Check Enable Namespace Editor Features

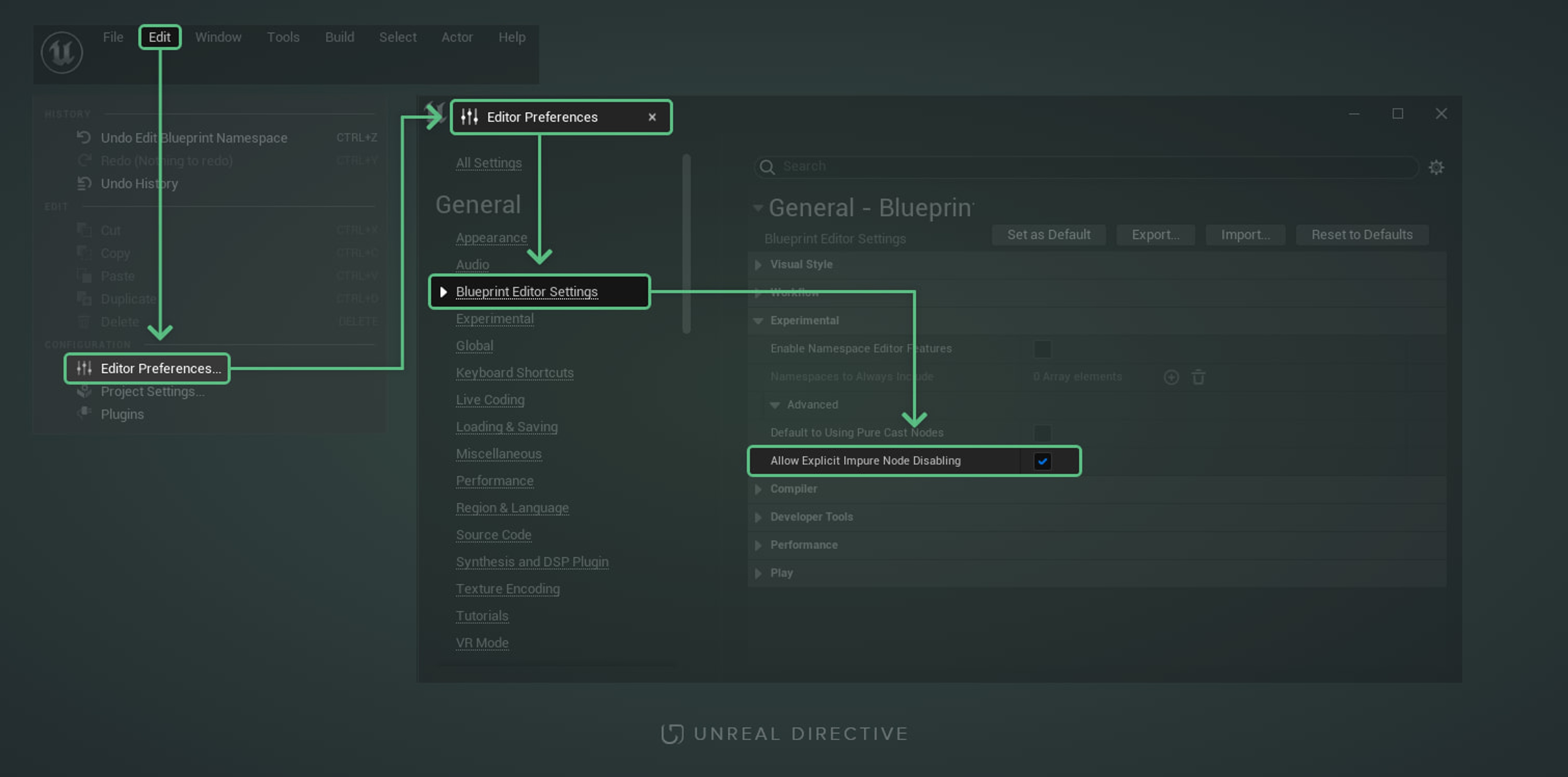click(x=1042, y=349)
